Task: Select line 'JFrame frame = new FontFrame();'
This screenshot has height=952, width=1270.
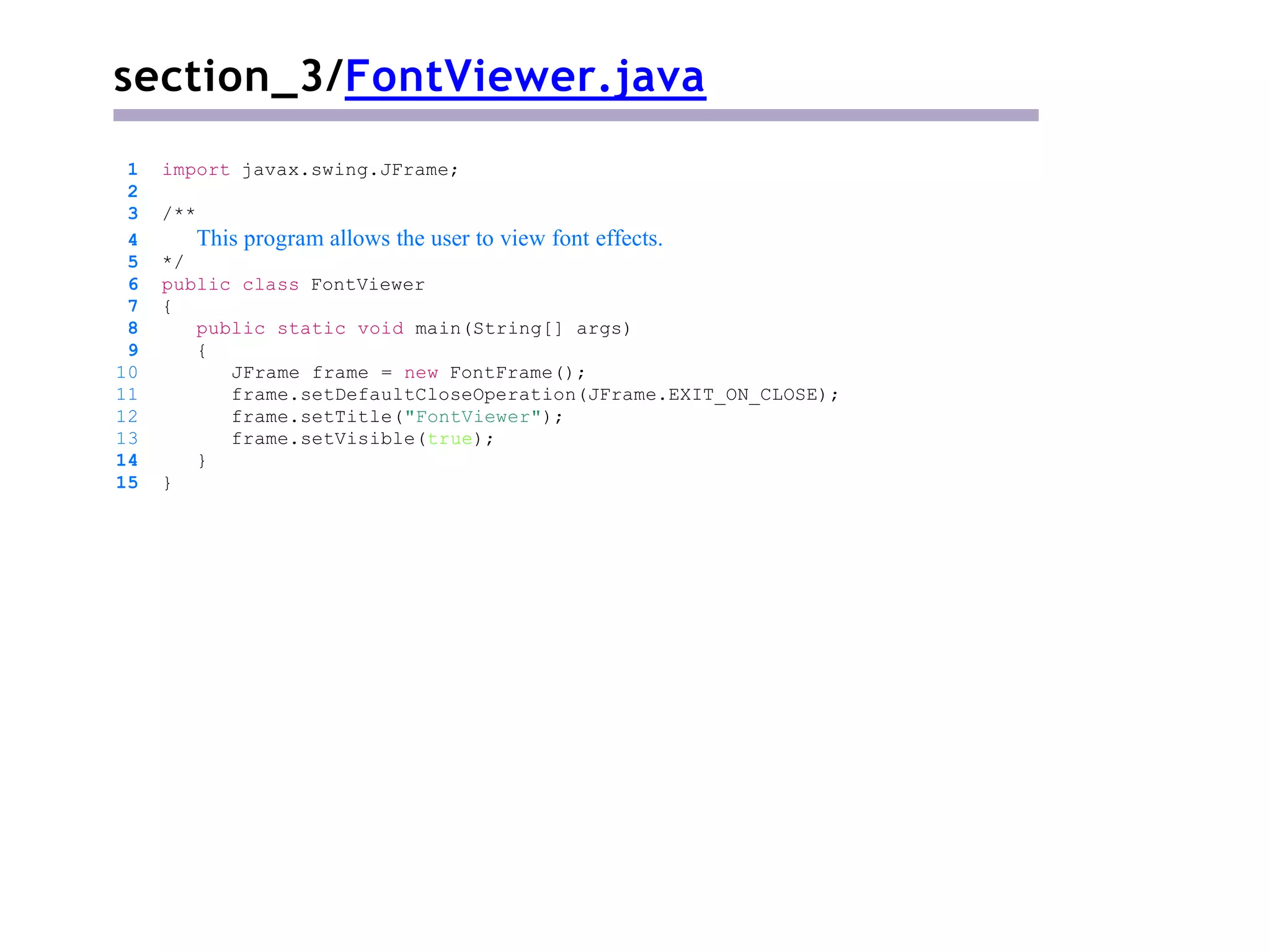Action: (408, 372)
